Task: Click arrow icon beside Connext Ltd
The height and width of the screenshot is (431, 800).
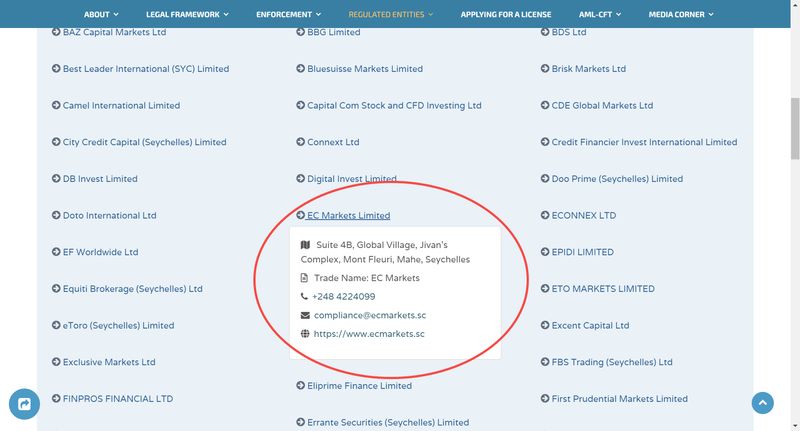Action: [x=301, y=142]
